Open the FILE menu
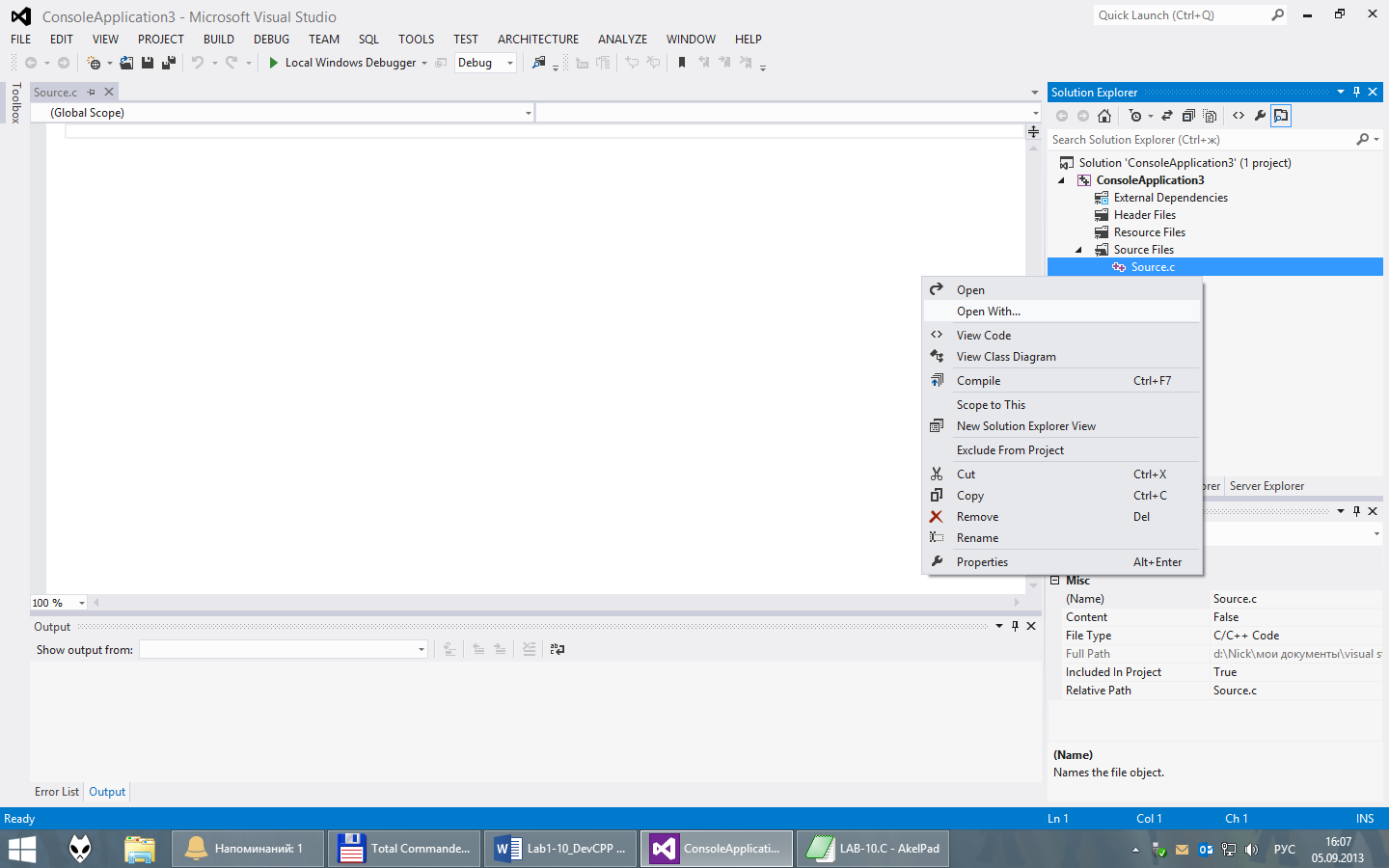Image resolution: width=1389 pixels, height=868 pixels. tap(21, 40)
